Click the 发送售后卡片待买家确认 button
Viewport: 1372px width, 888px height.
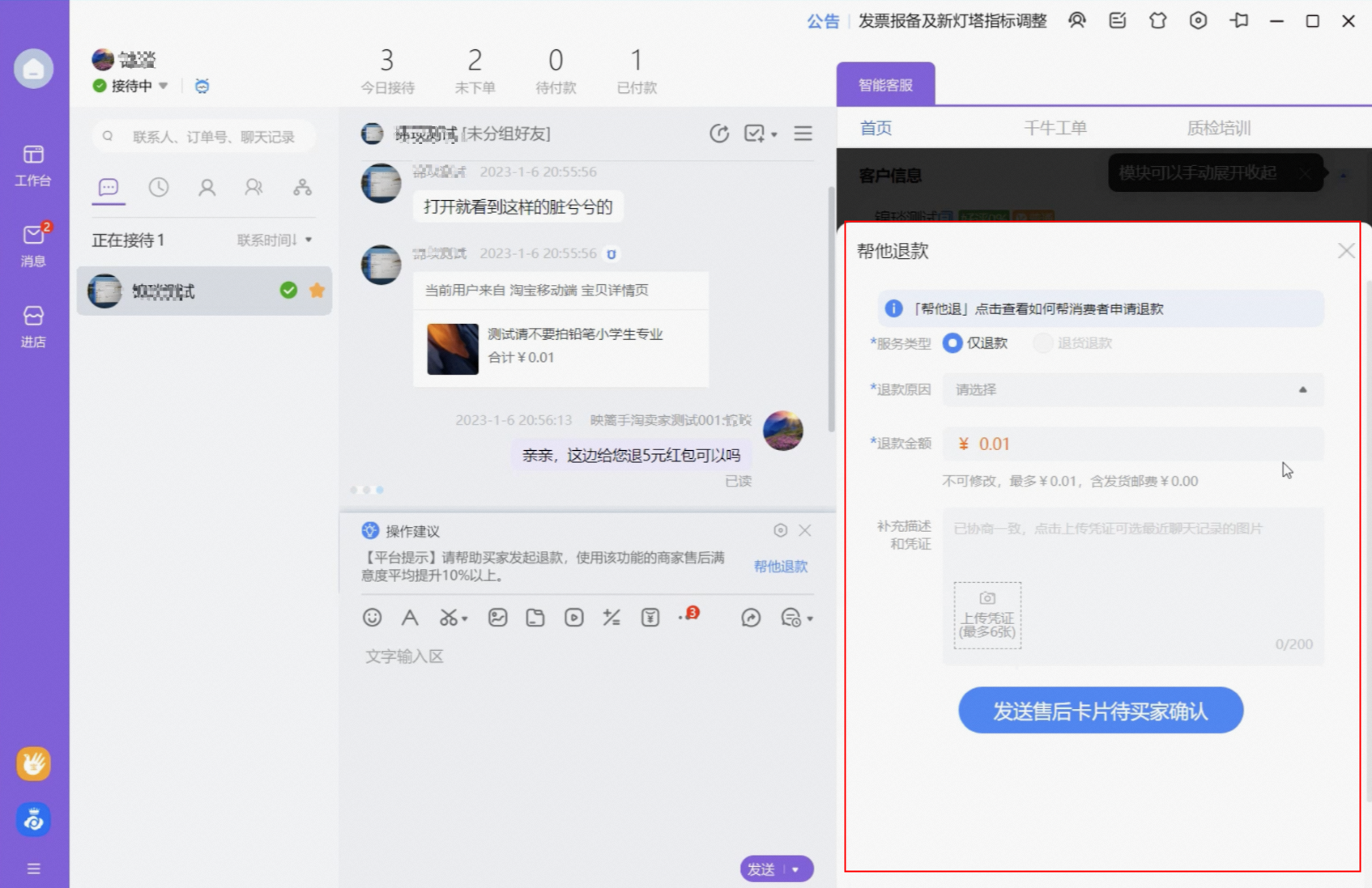tap(1101, 711)
